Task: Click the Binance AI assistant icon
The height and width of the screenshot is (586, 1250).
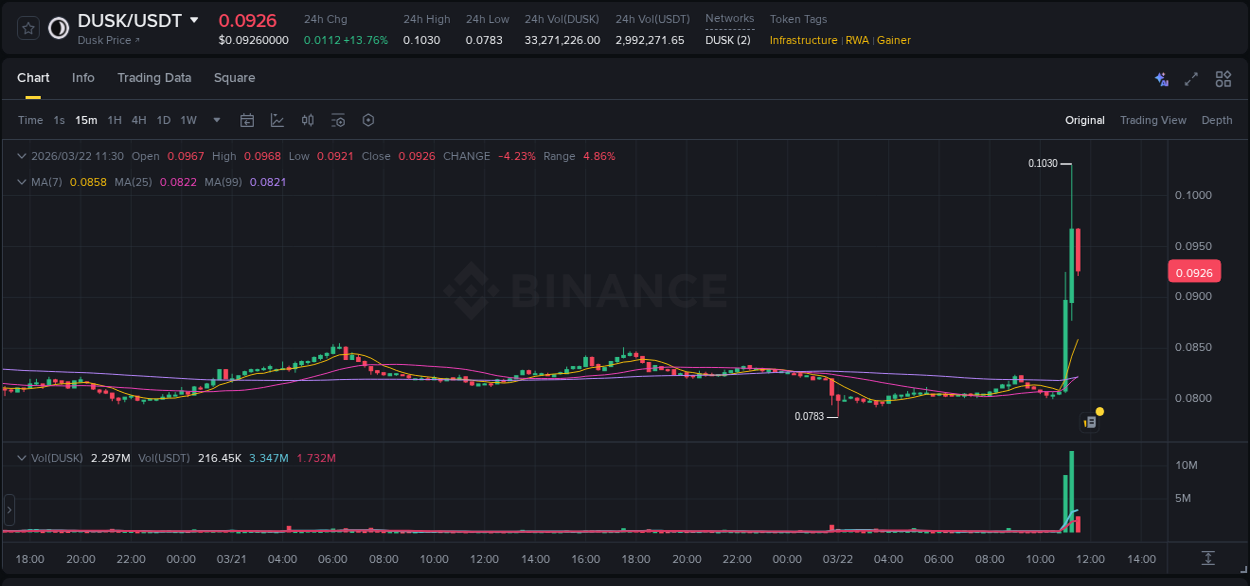Action: pyautogui.click(x=1161, y=78)
